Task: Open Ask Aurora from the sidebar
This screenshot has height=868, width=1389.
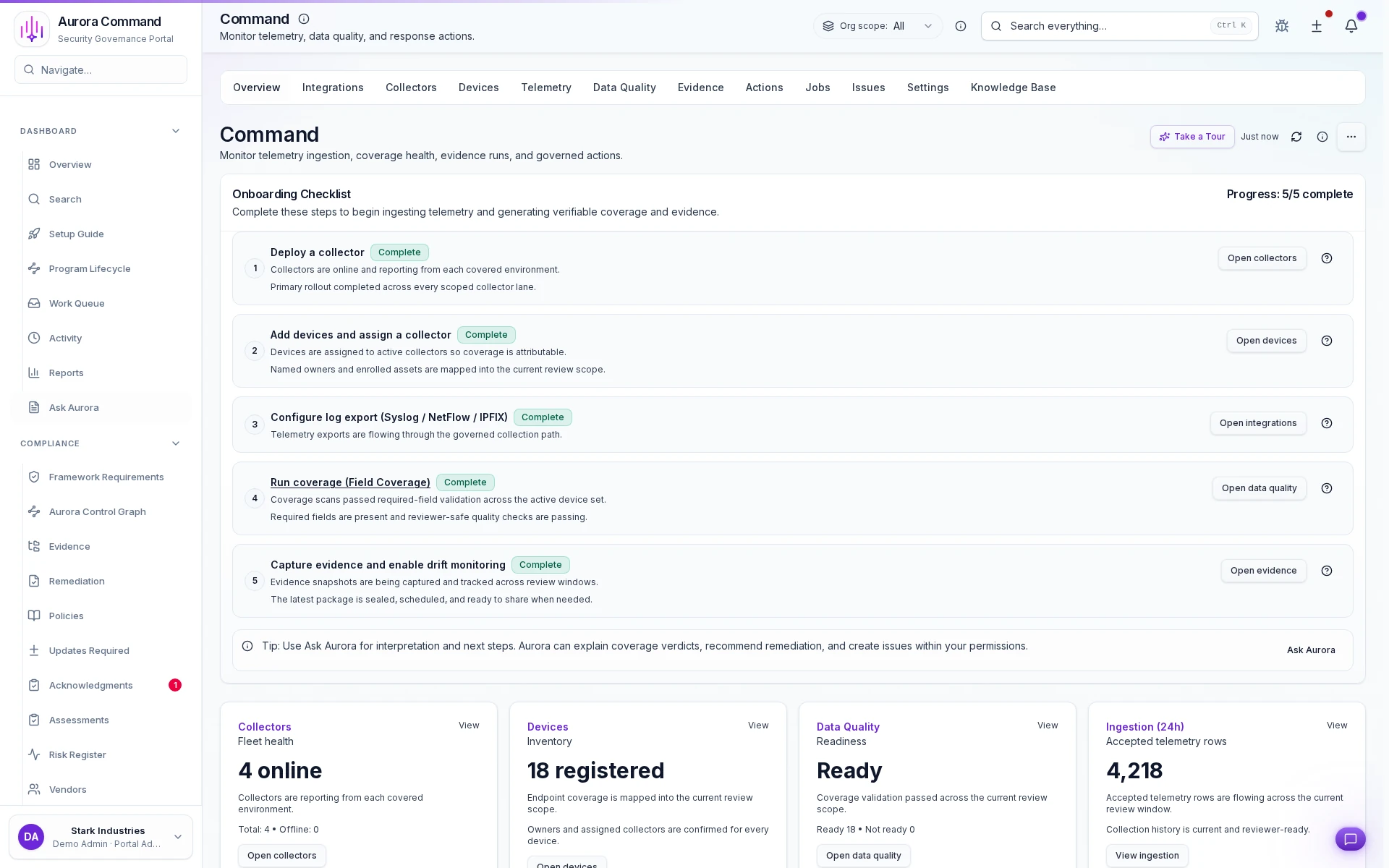Action: (x=73, y=407)
